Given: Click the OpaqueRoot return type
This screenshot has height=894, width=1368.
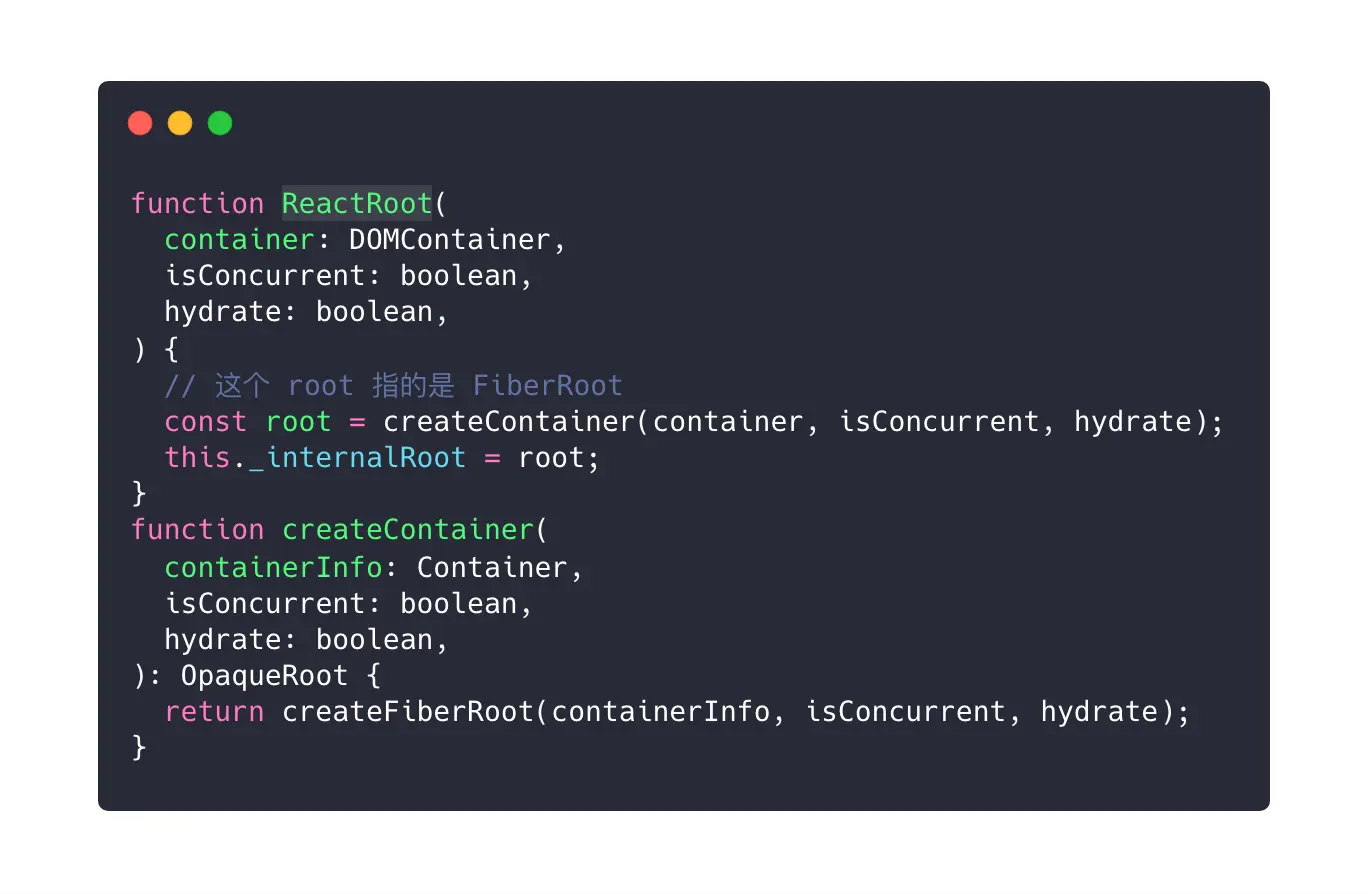Looking at the screenshot, I should point(264,675).
